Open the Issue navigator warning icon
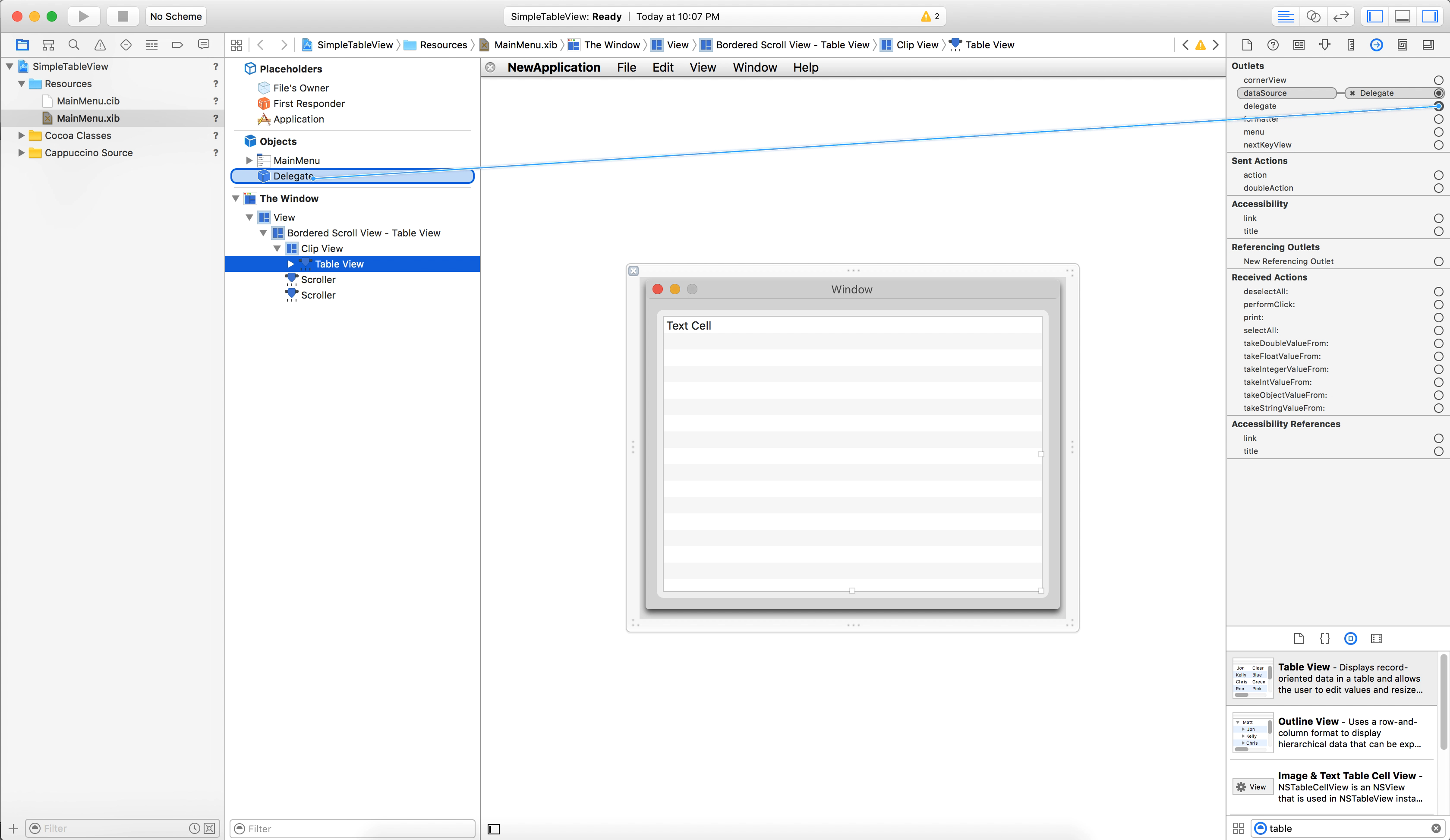 pyautogui.click(x=100, y=45)
